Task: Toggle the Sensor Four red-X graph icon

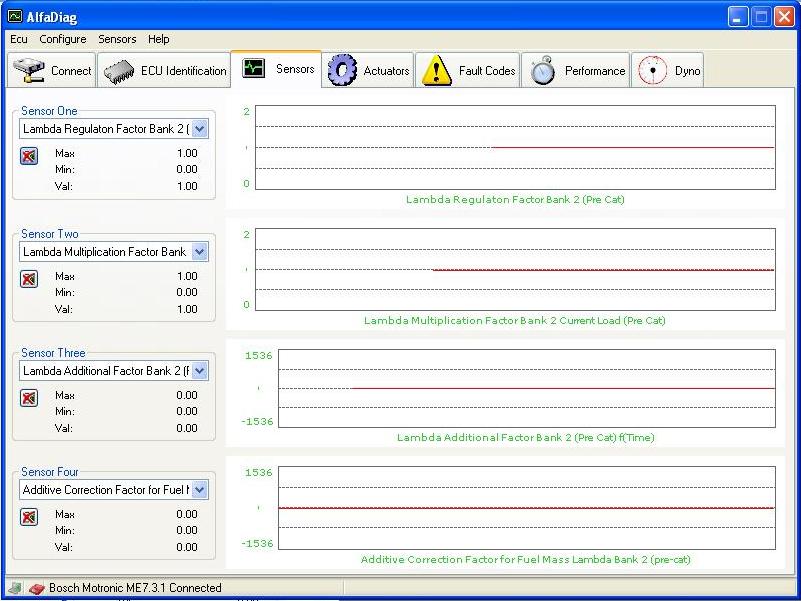Action: tap(29, 517)
